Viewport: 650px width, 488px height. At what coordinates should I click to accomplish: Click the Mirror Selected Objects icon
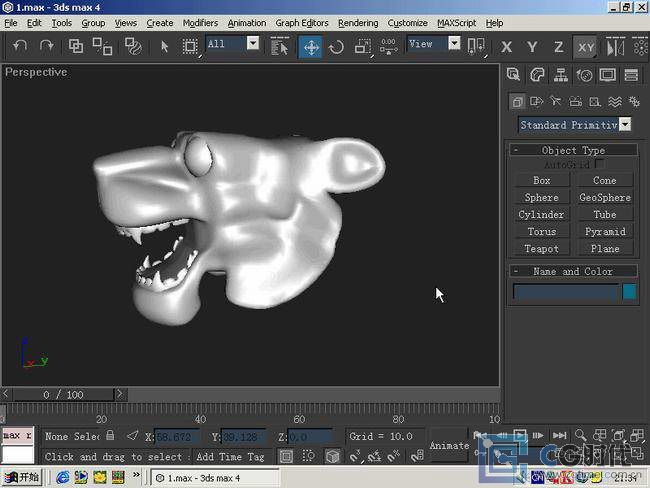tap(615, 47)
